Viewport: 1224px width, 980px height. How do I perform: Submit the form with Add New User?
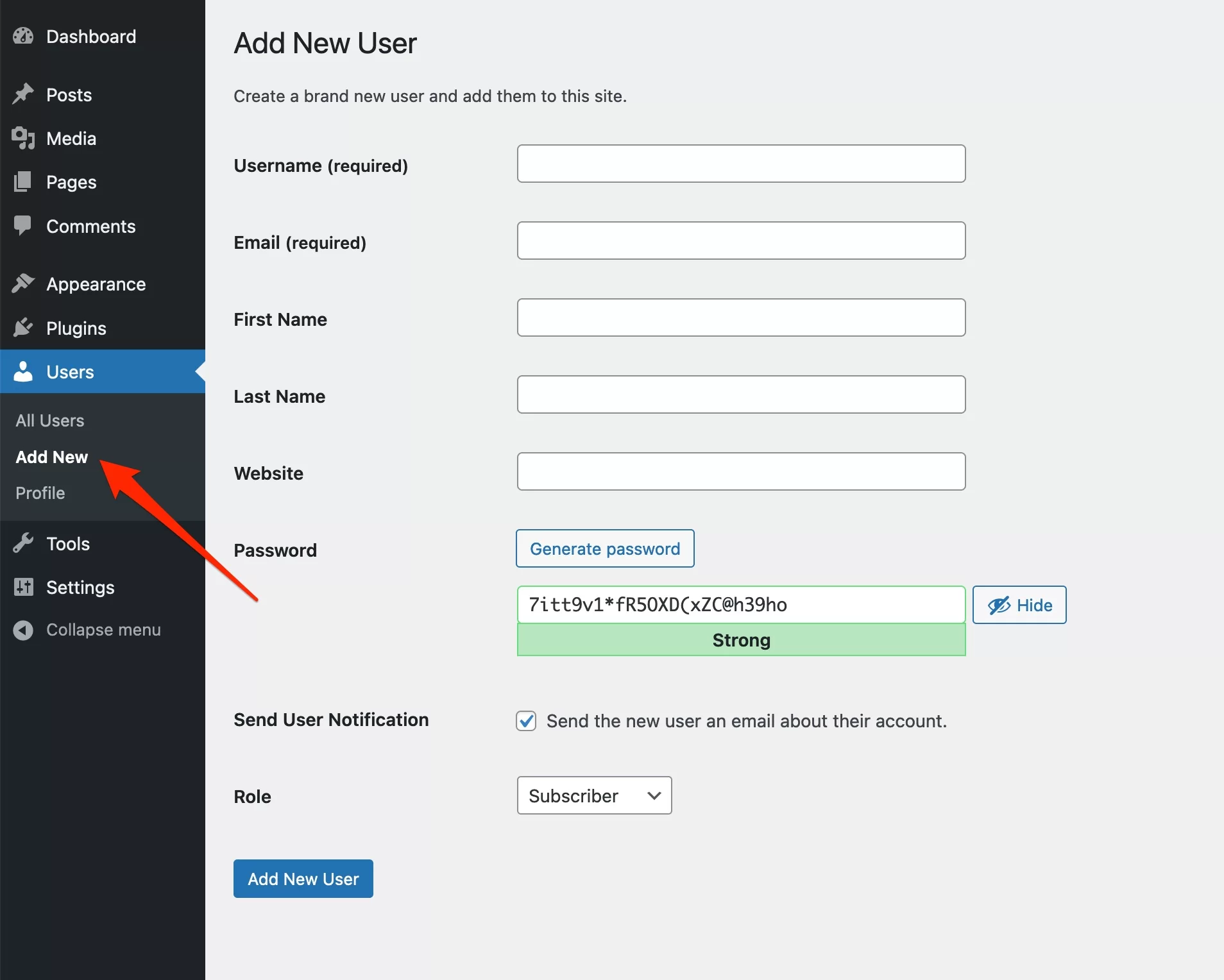pyautogui.click(x=303, y=879)
